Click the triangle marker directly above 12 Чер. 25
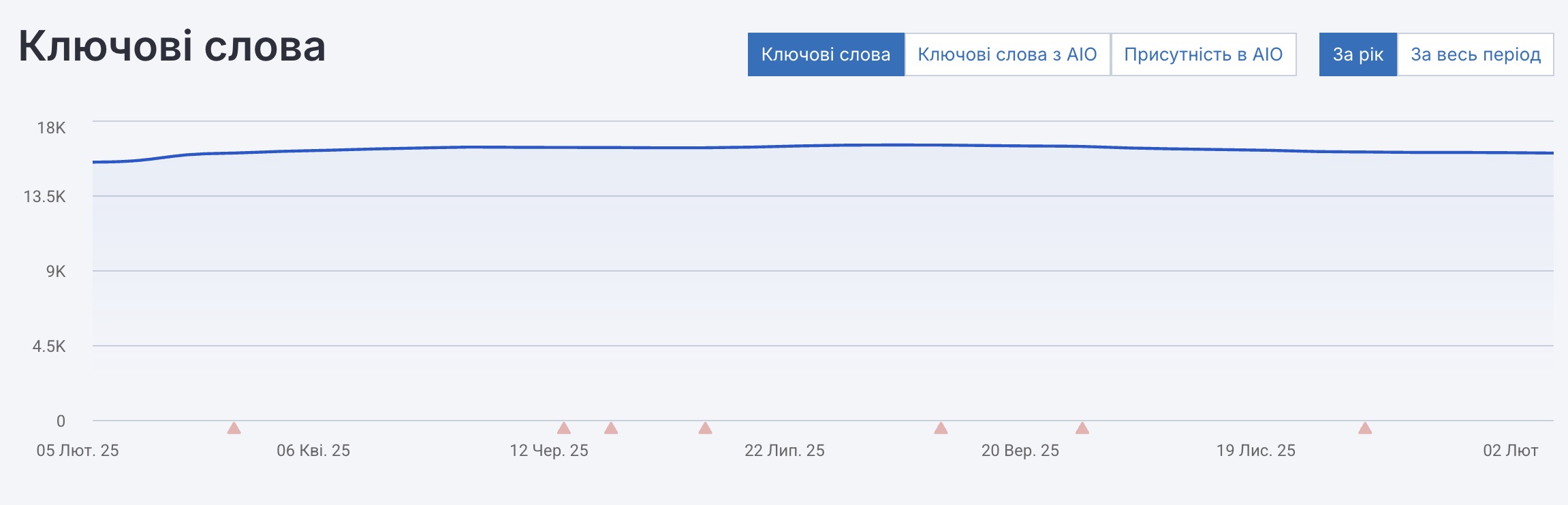The width and height of the screenshot is (1568, 505). [x=563, y=428]
